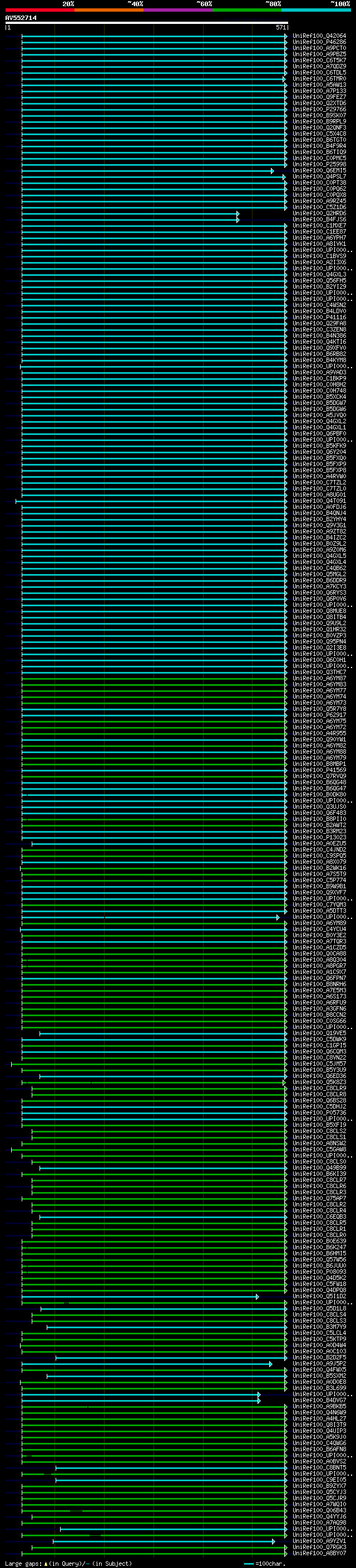Select hit UniRef100_Q7RVQ9
This screenshot has height=1568, width=356.
[x=319, y=776]
